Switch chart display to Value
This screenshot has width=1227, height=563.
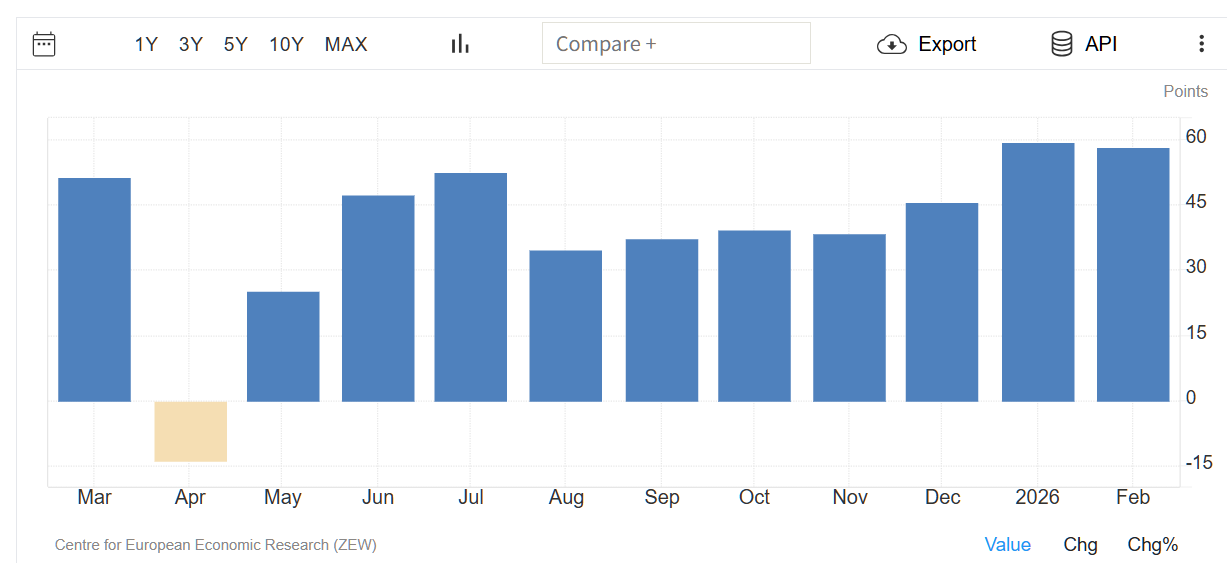click(1007, 545)
